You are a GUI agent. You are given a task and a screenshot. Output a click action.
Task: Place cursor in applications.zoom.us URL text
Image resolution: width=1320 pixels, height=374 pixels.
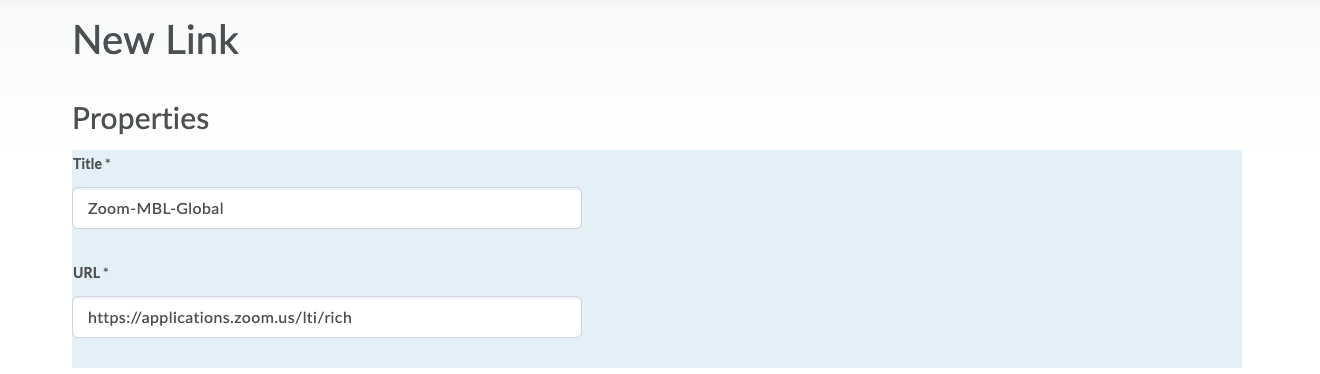click(220, 317)
